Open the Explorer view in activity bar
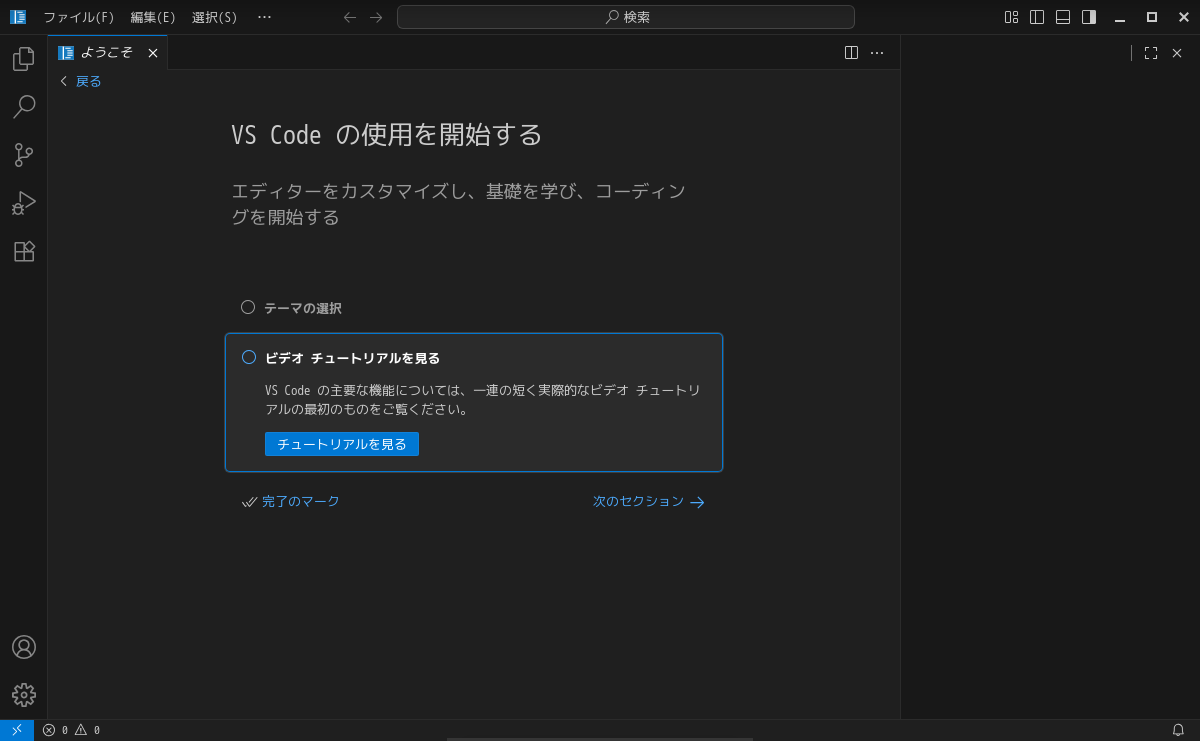The width and height of the screenshot is (1200, 741). coord(24,59)
